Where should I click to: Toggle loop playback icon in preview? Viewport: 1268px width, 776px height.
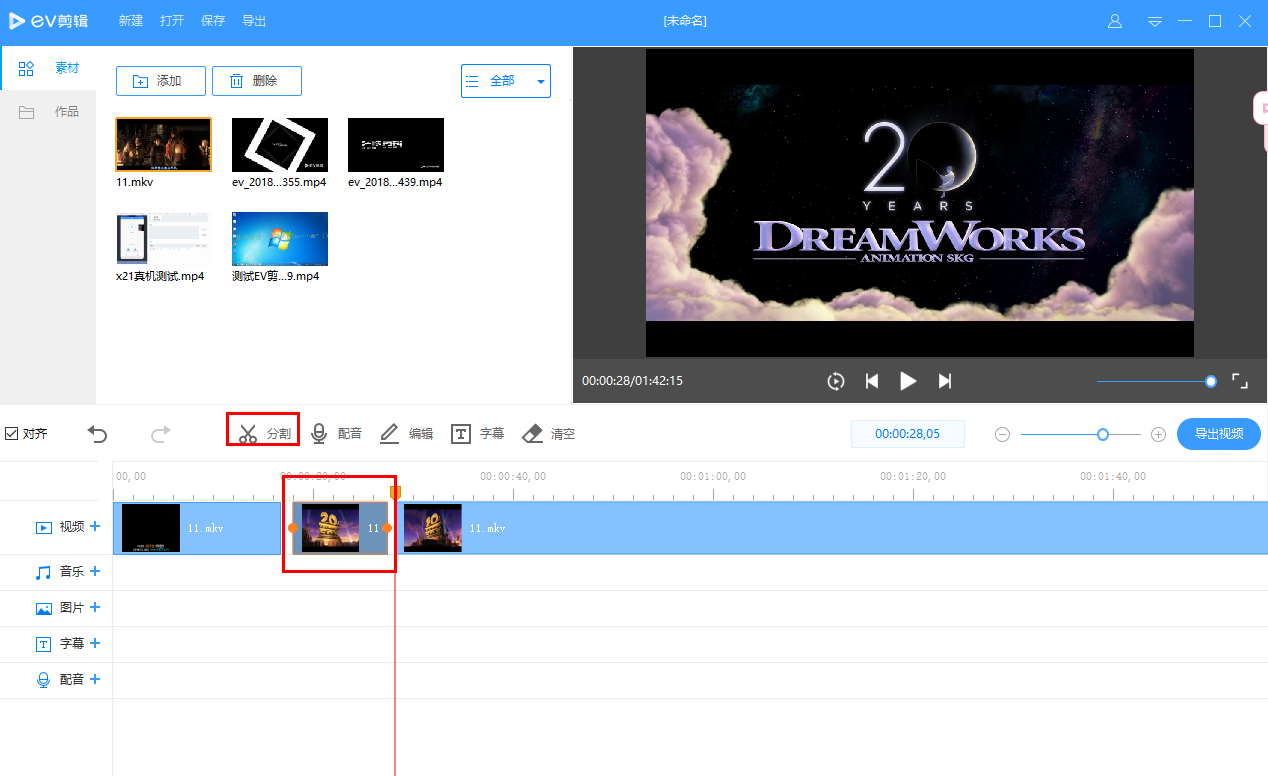point(836,381)
